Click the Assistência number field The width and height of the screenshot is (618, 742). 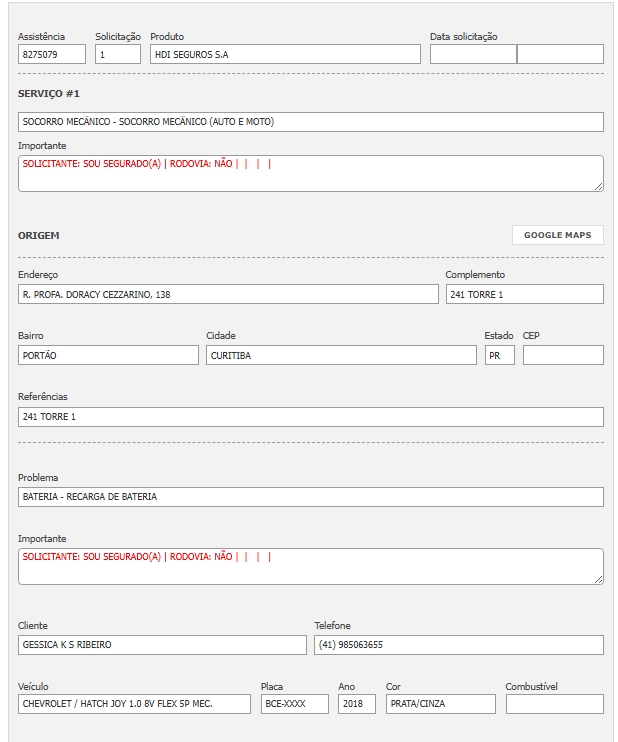tap(51, 54)
